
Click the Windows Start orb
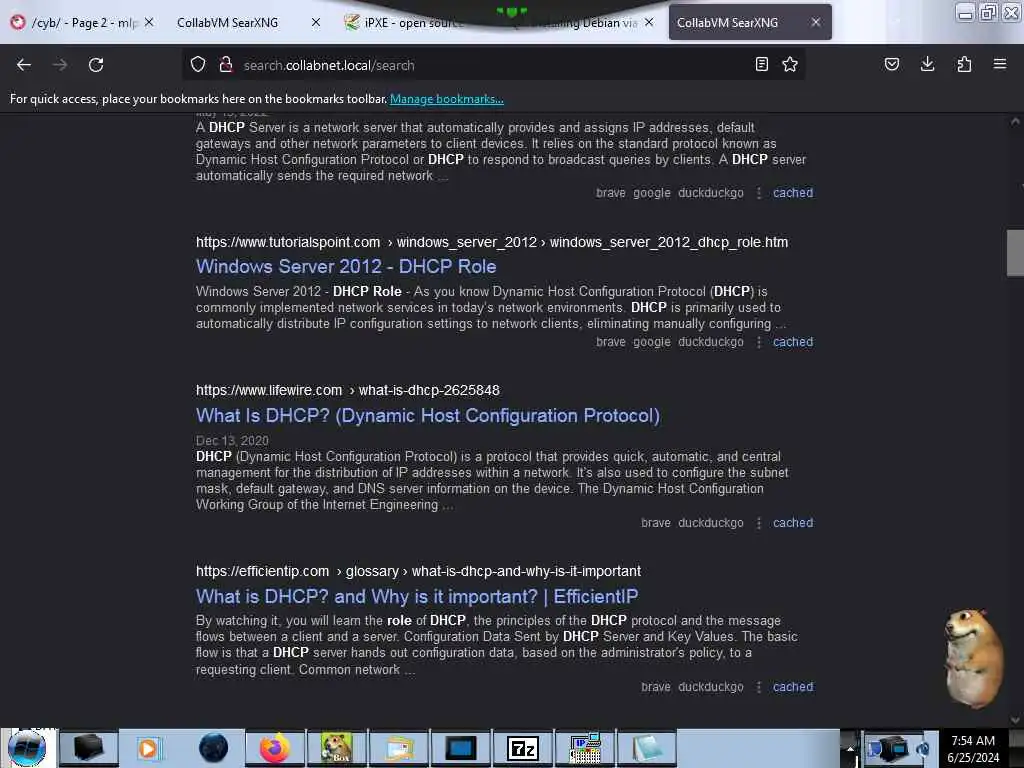27,748
